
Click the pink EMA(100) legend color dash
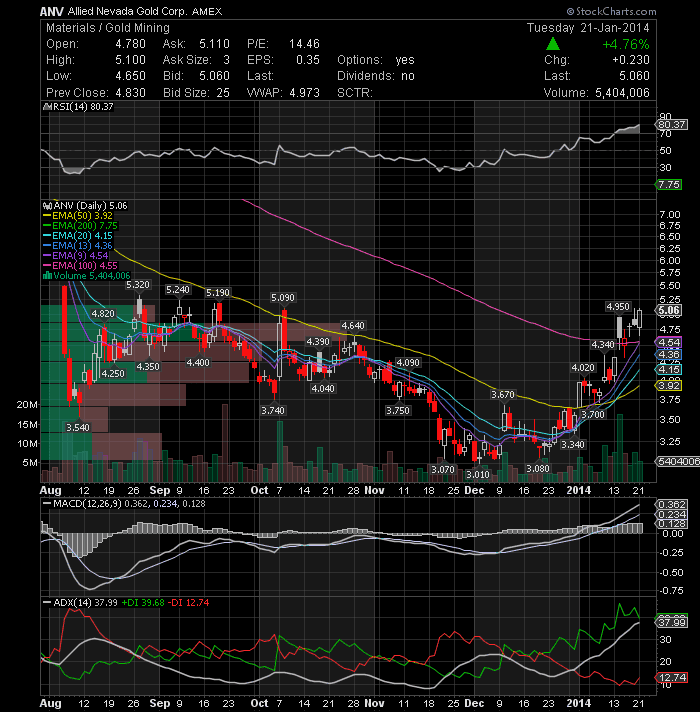click(x=47, y=266)
